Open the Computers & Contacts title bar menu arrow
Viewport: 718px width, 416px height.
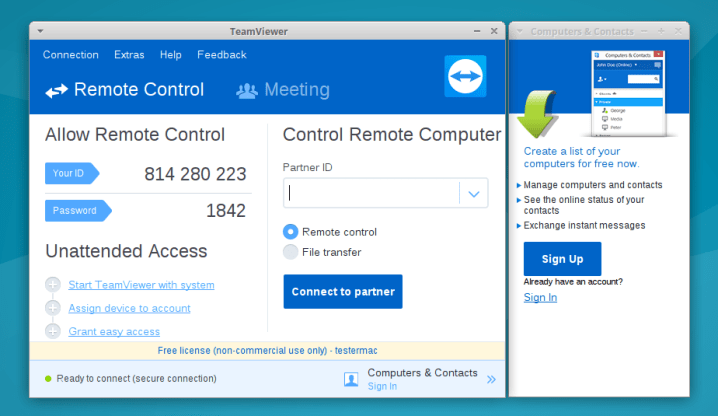coord(520,31)
